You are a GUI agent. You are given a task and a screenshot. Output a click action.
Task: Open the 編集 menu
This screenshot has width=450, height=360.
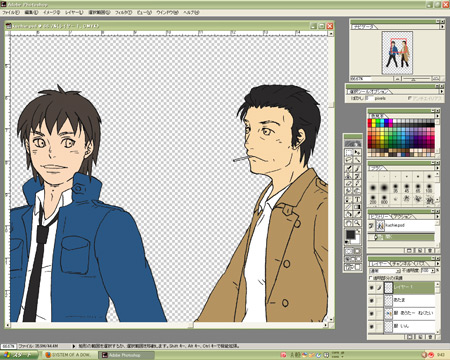coord(31,12)
